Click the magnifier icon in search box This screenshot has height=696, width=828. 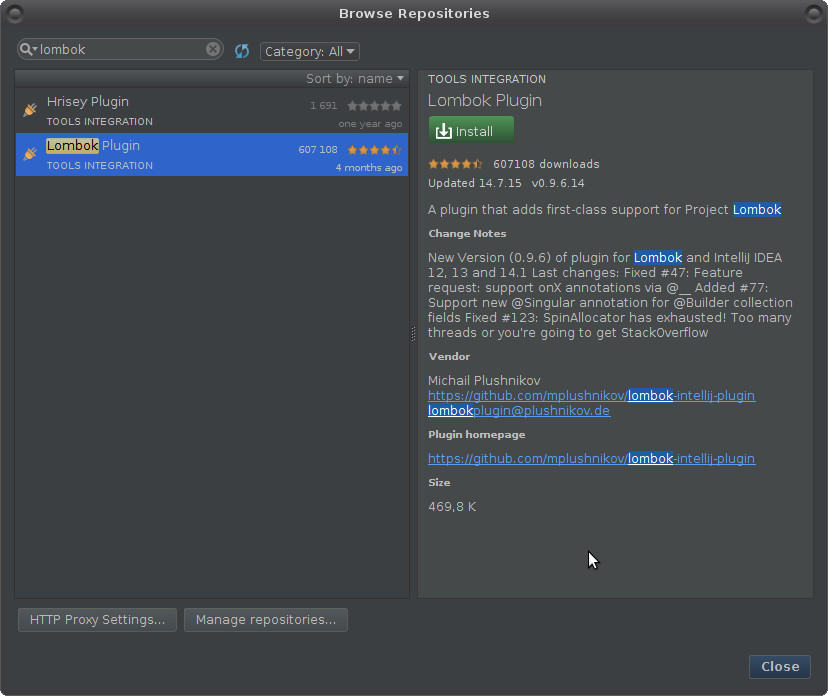[x=27, y=48]
